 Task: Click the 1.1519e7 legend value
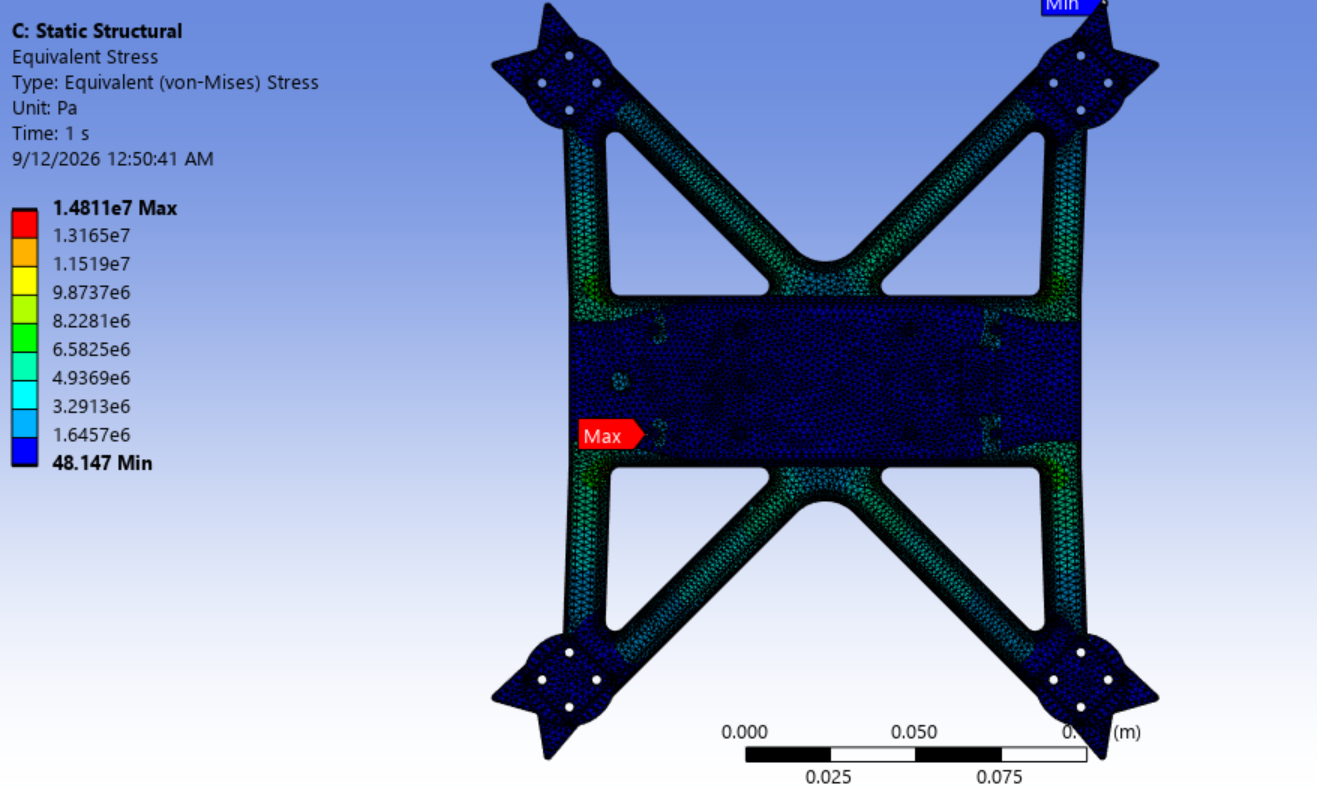[91, 264]
